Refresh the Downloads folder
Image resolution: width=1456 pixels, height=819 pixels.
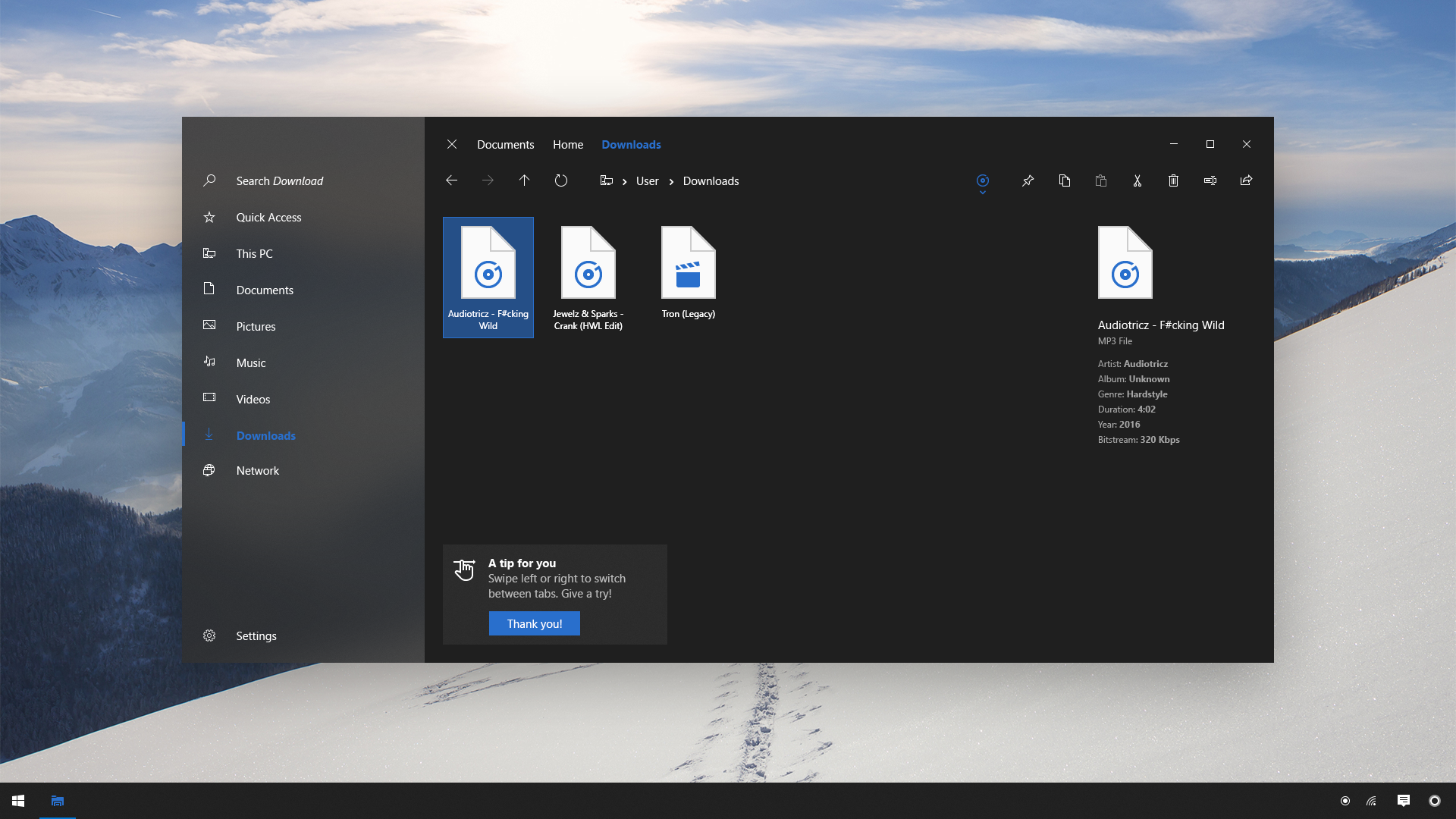(x=561, y=180)
